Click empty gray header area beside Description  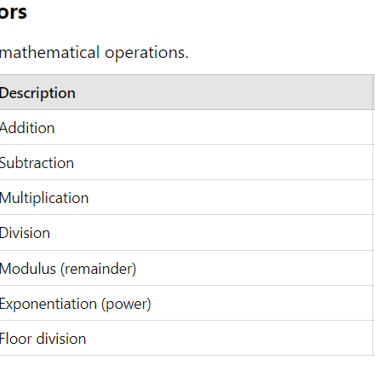click(223, 92)
